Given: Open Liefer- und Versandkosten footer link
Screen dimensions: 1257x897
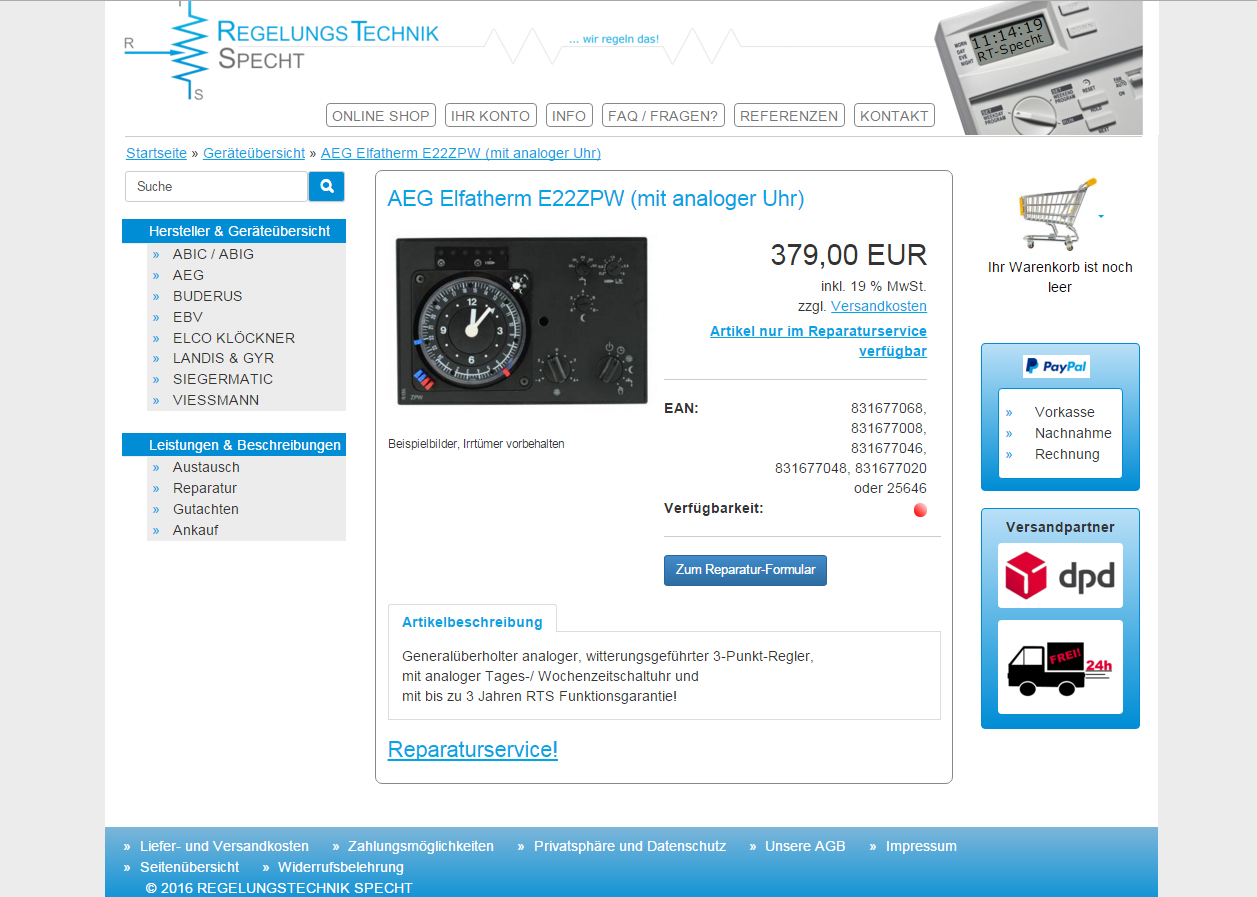Looking at the screenshot, I should [224, 846].
